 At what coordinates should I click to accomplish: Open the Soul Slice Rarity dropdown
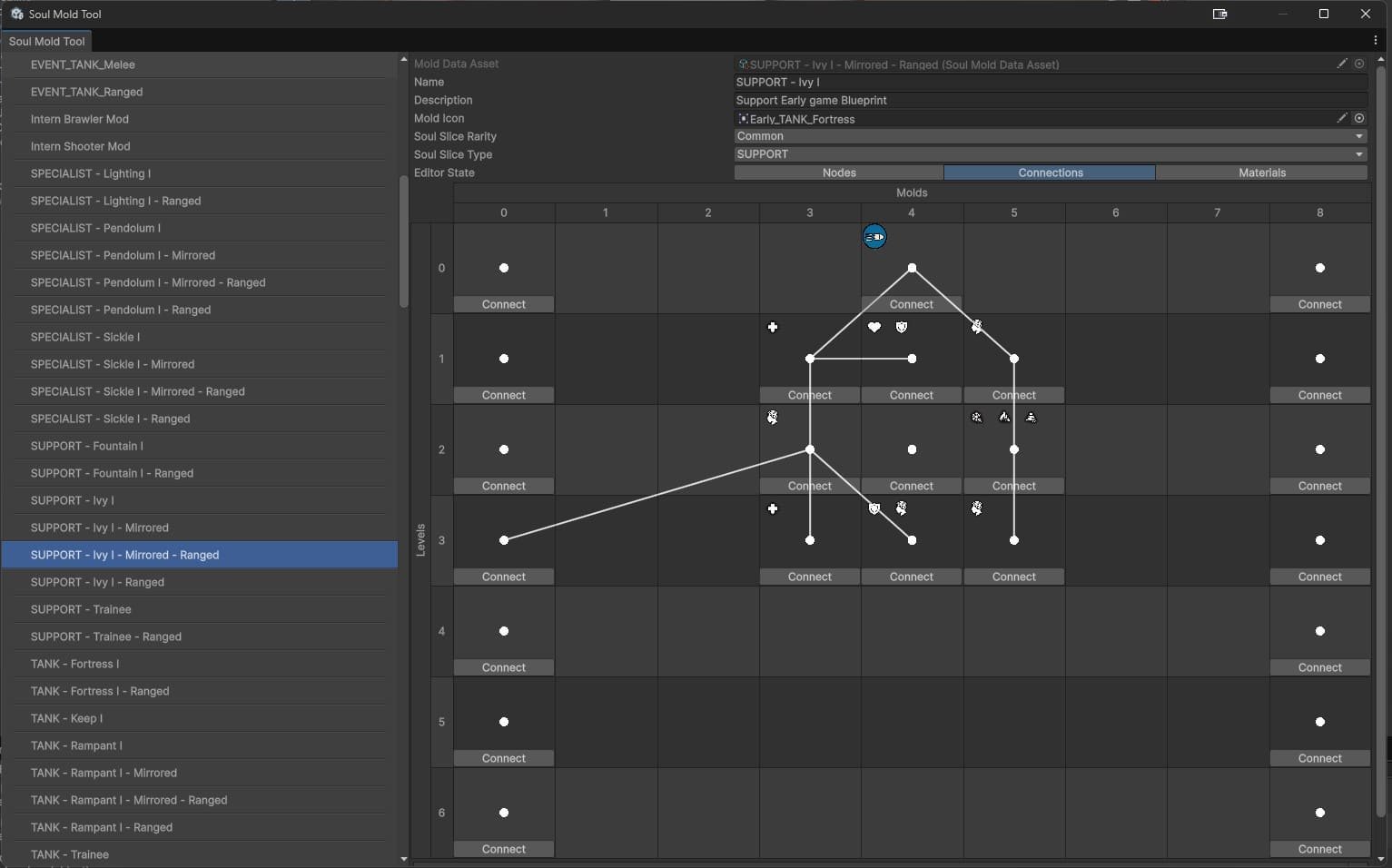tap(1051, 136)
